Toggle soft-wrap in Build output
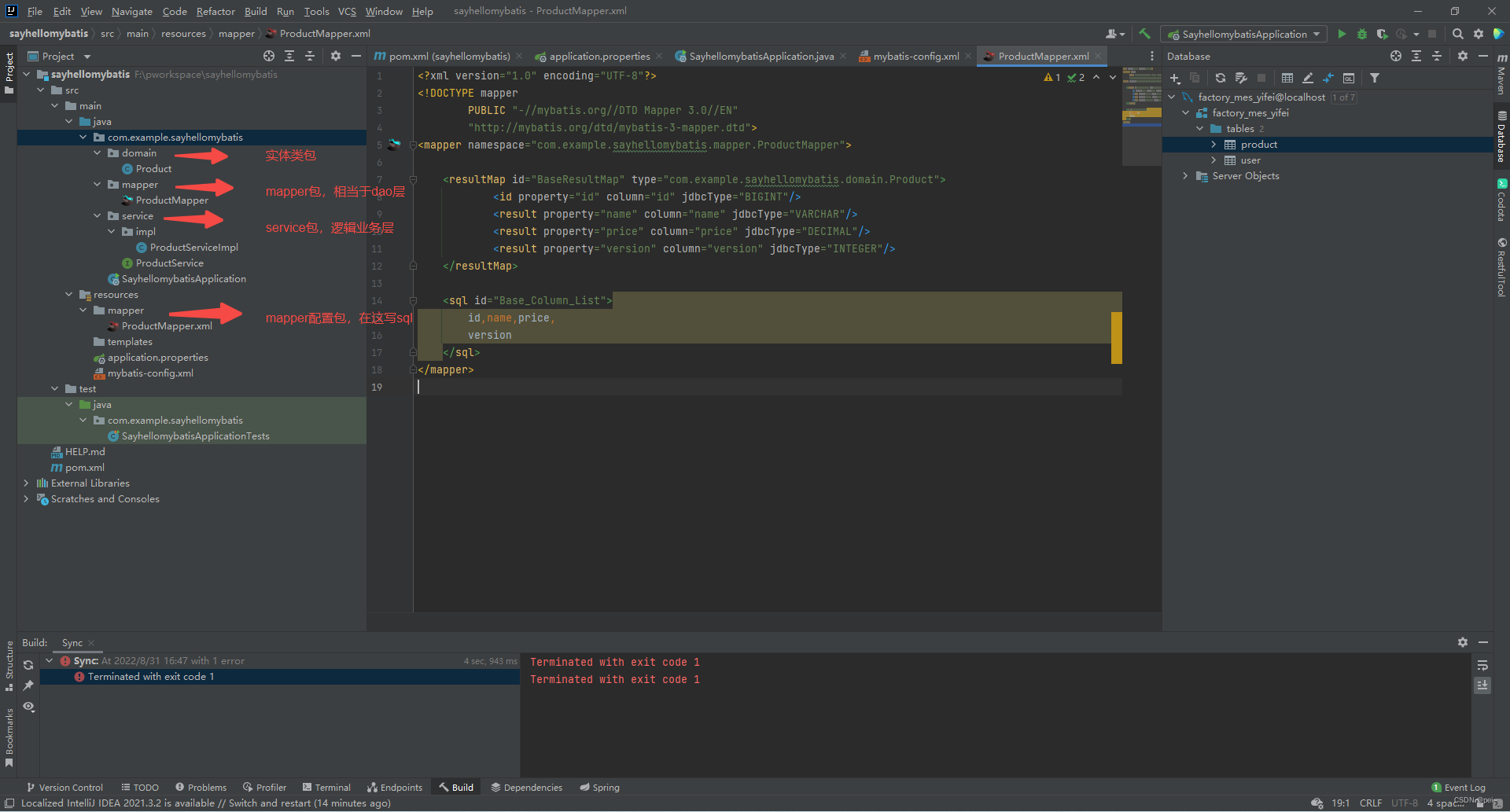Viewport: 1510px width, 812px height. coord(1482,665)
